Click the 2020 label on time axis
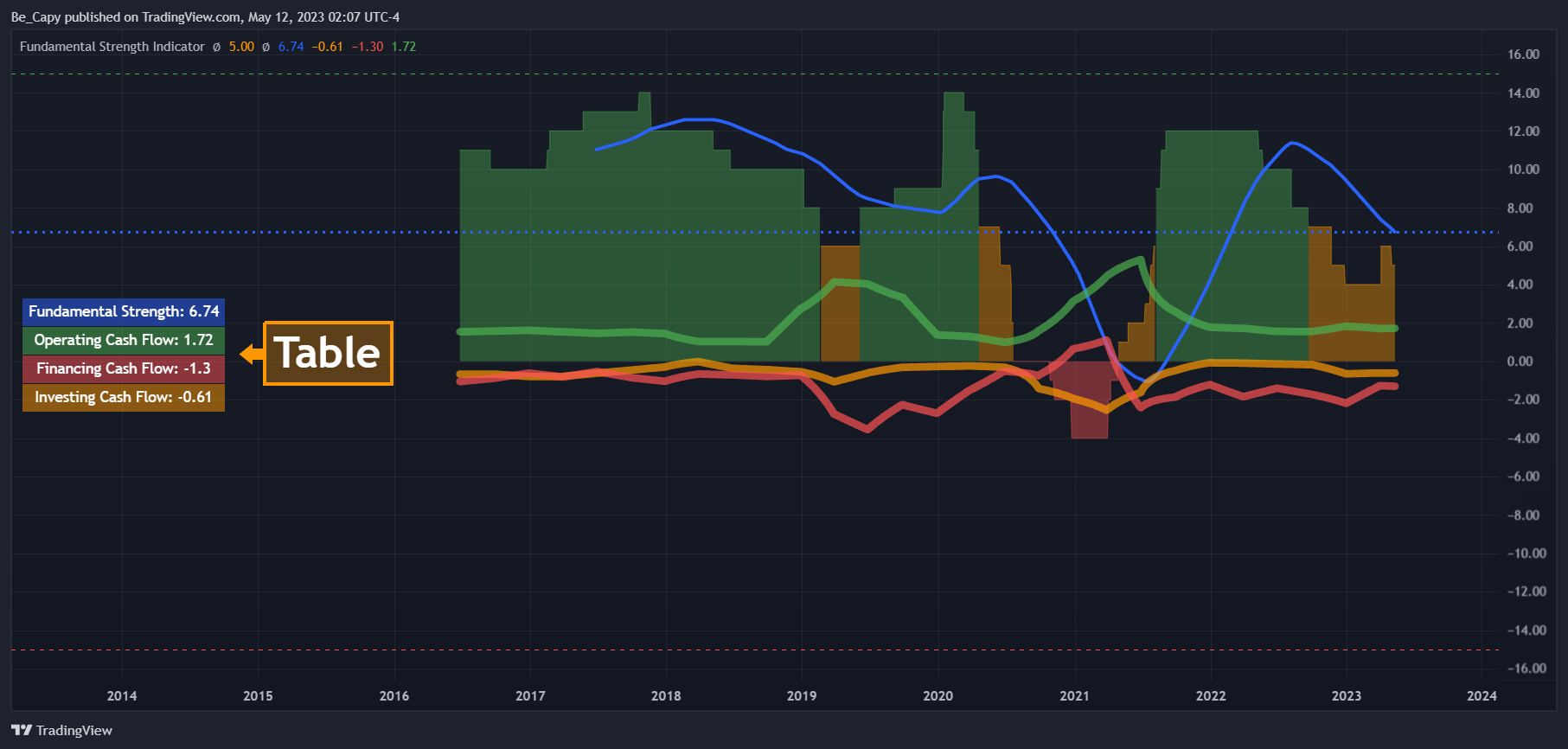The image size is (1568, 749). 938,695
